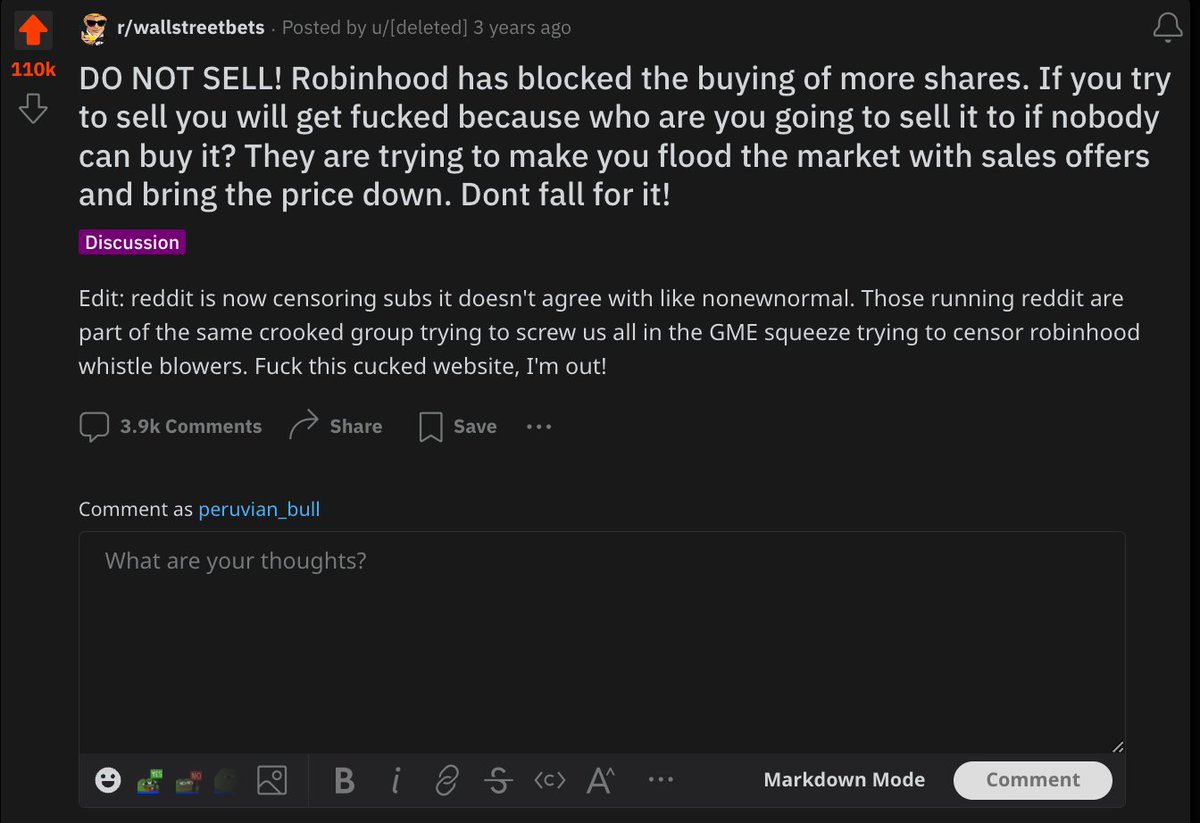The height and width of the screenshot is (823, 1200).
Task: Insert the NO frog emote
Action: 189,780
